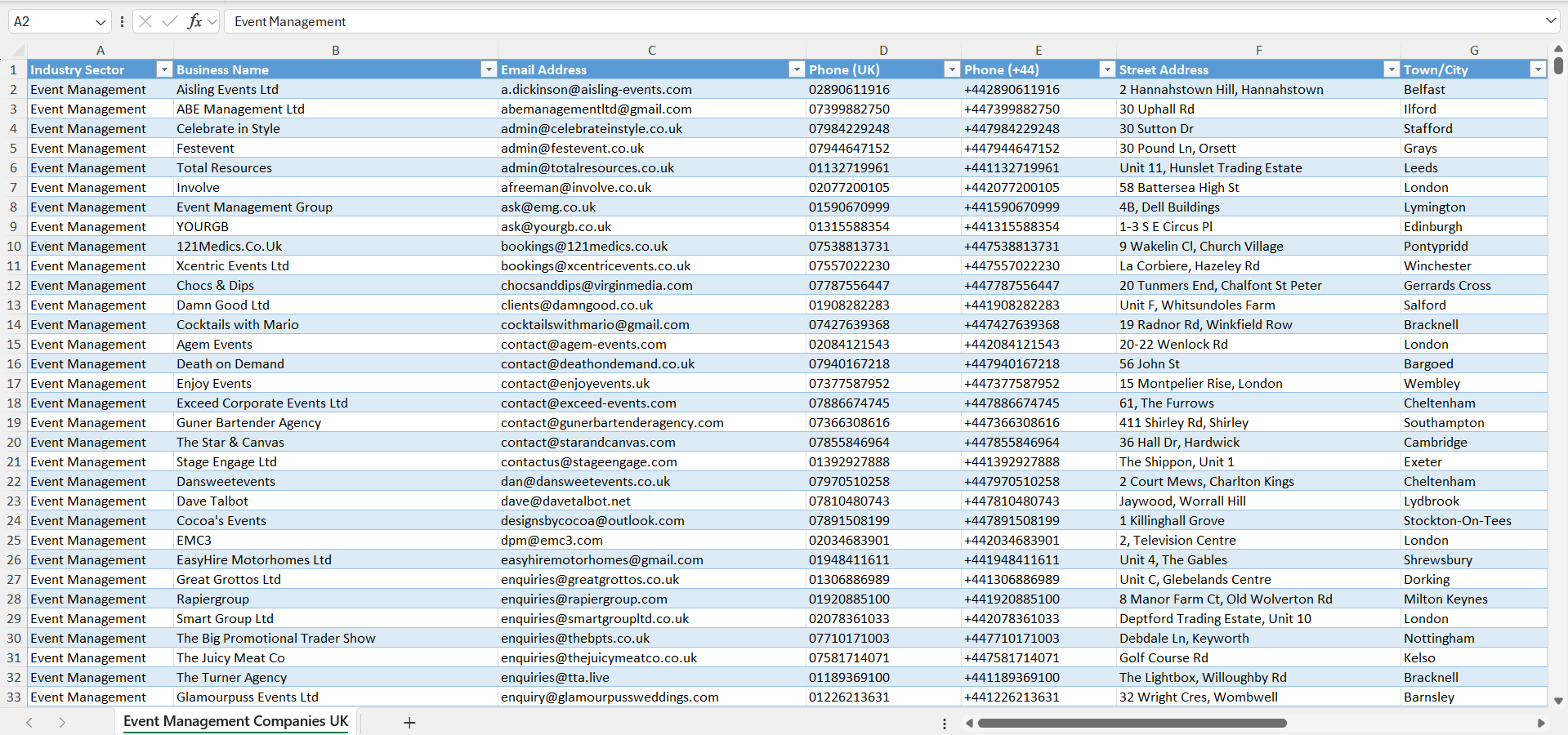Click the Cancel (X) formula bar icon
1568x735 pixels.
tap(145, 21)
